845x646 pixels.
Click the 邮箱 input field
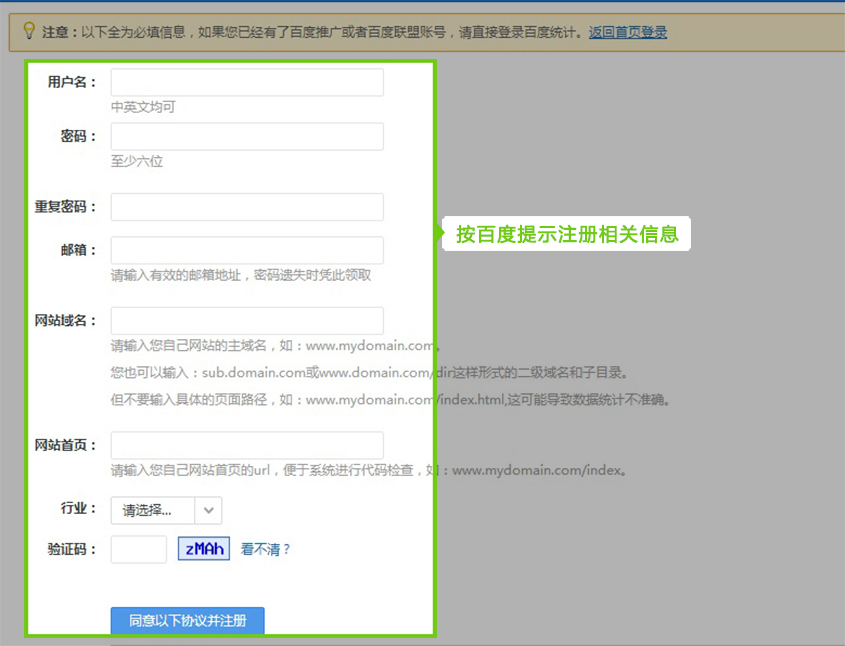pyautogui.click(x=247, y=250)
